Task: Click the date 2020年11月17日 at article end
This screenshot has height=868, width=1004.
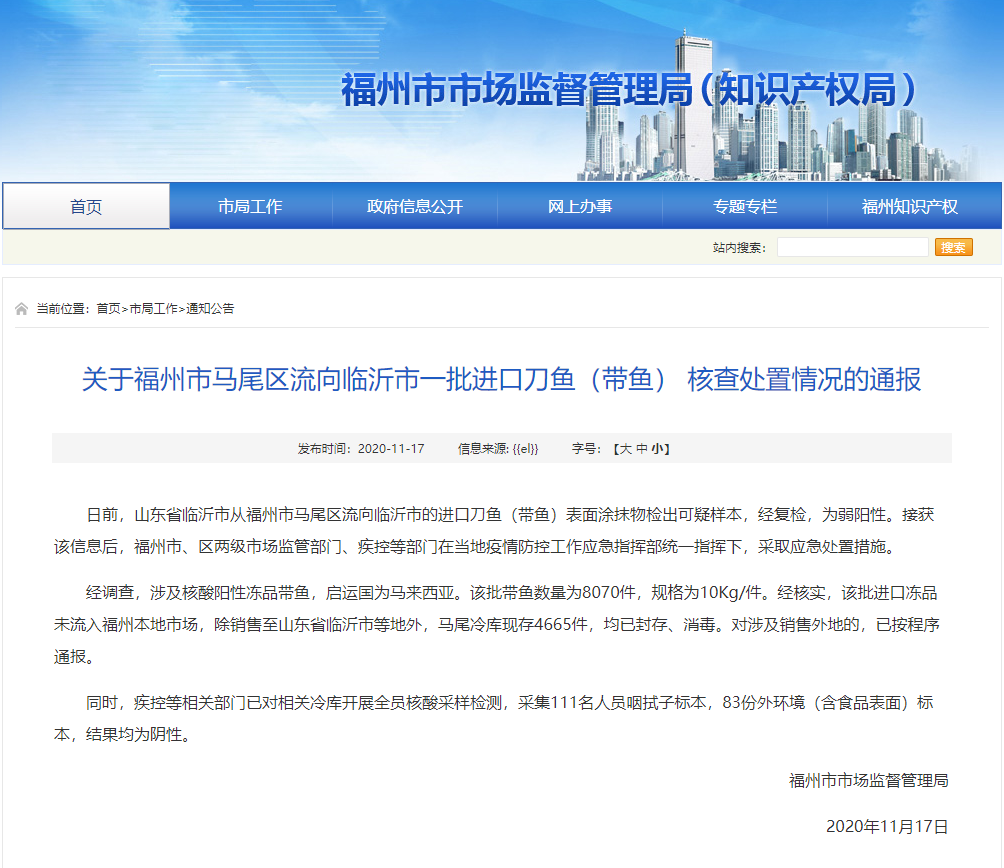Action: click(887, 826)
